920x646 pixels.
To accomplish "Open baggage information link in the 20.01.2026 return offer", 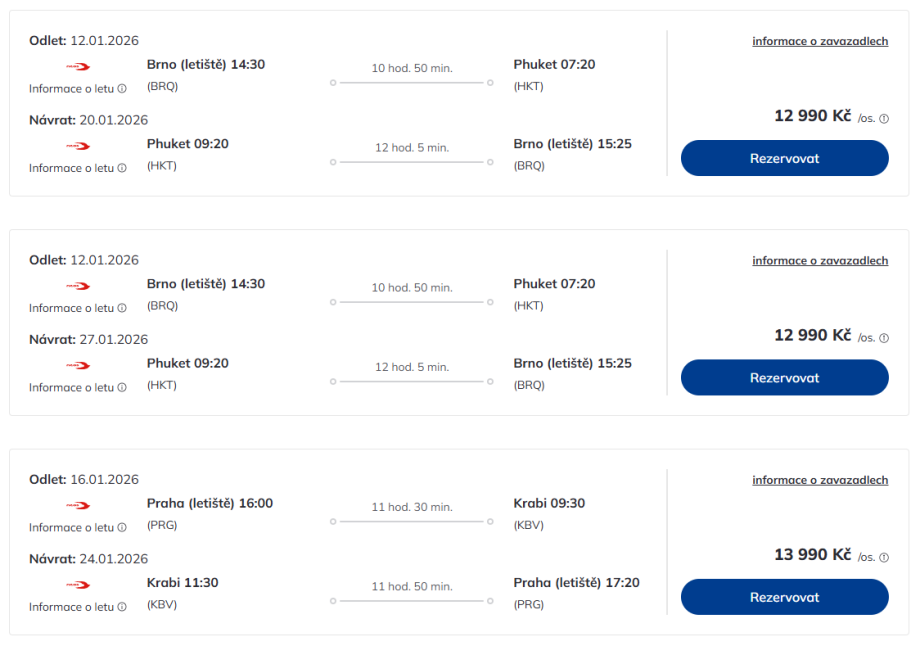I will [x=820, y=41].
